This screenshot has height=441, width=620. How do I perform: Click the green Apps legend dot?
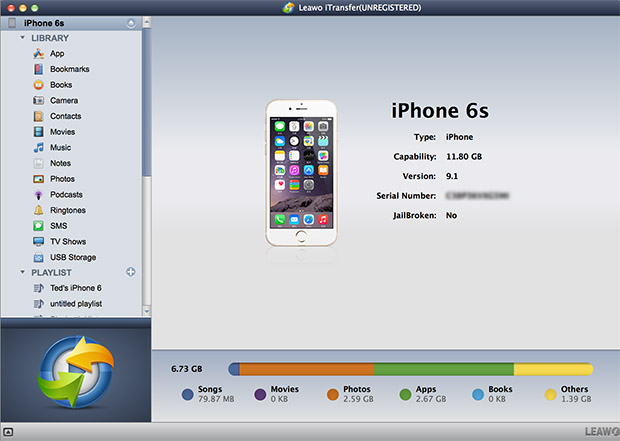406,394
